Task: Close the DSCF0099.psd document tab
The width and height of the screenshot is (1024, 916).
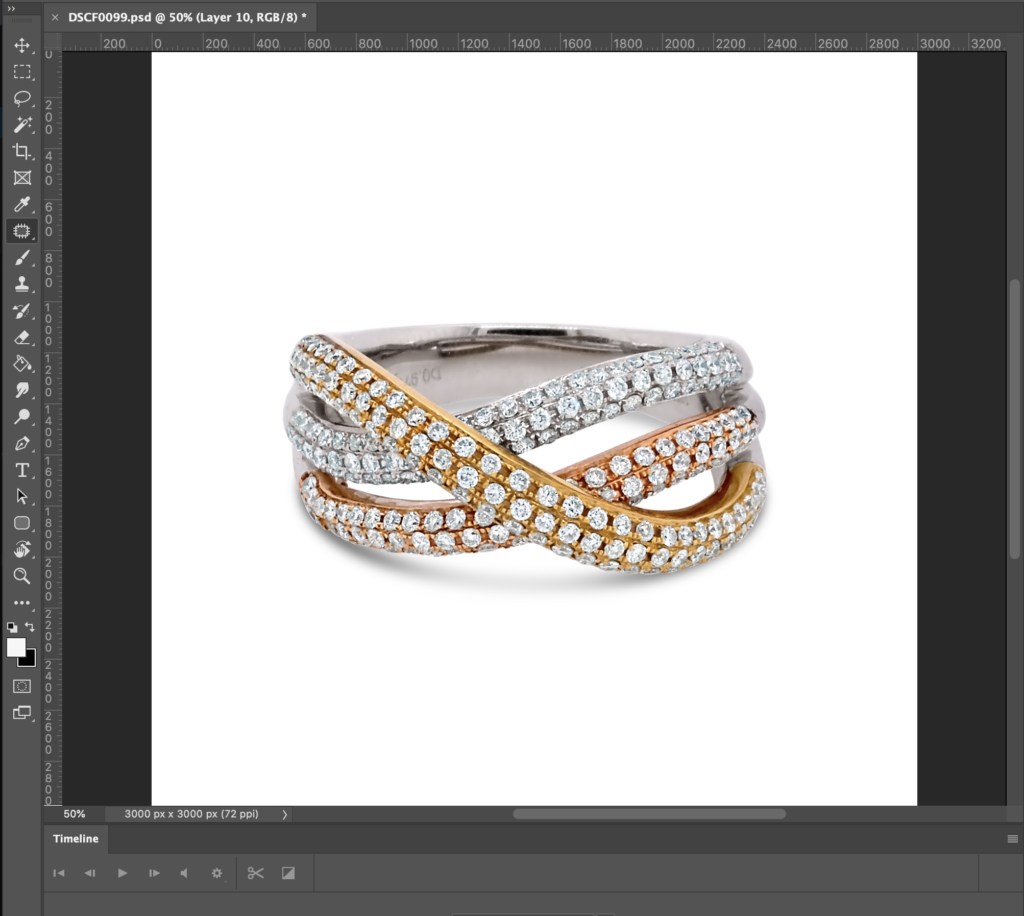Action: [55, 18]
